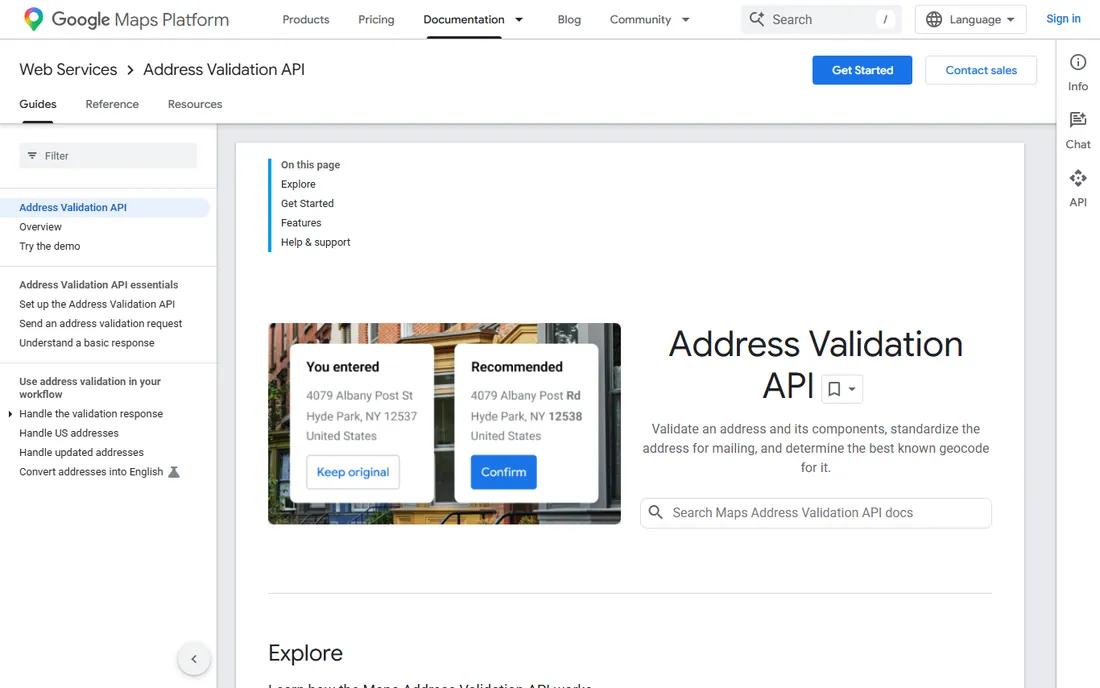1100x688 pixels.
Task: Open the bookmark dropdown arrow by the title
Action: click(852, 389)
